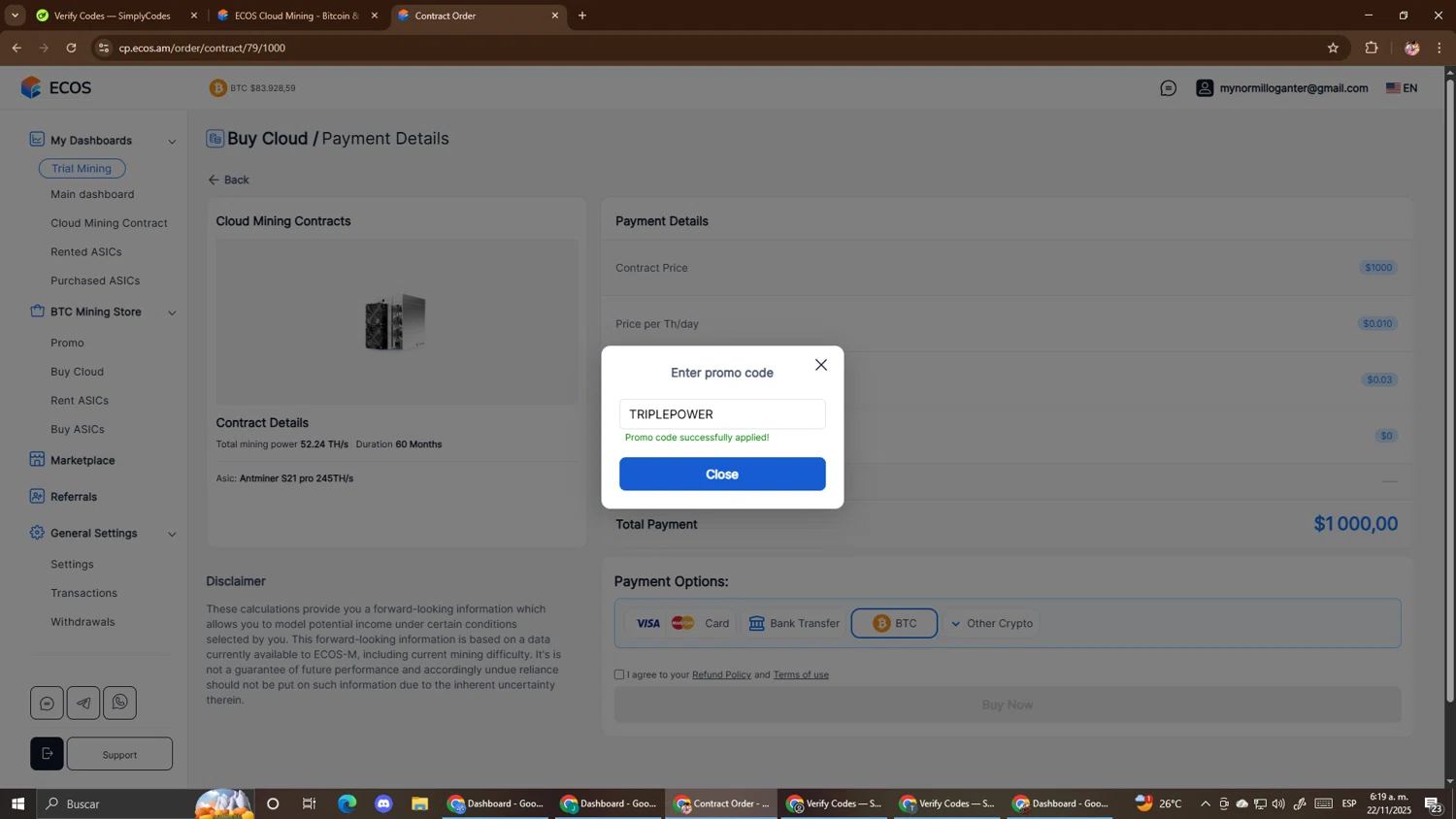Bookmark this page with star icon
Viewport: 1456px width, 819px height.
(1333, 48)
